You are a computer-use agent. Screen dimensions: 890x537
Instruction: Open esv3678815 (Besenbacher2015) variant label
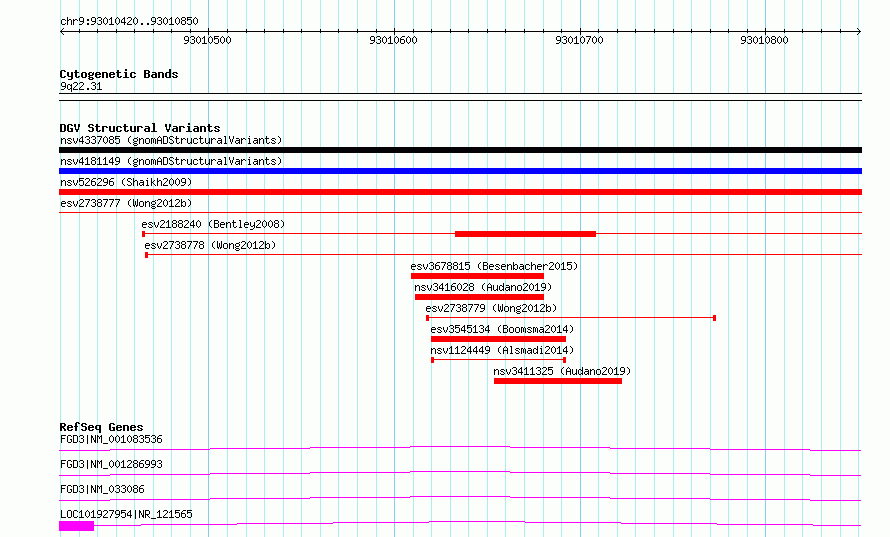(x=494, y=266)
